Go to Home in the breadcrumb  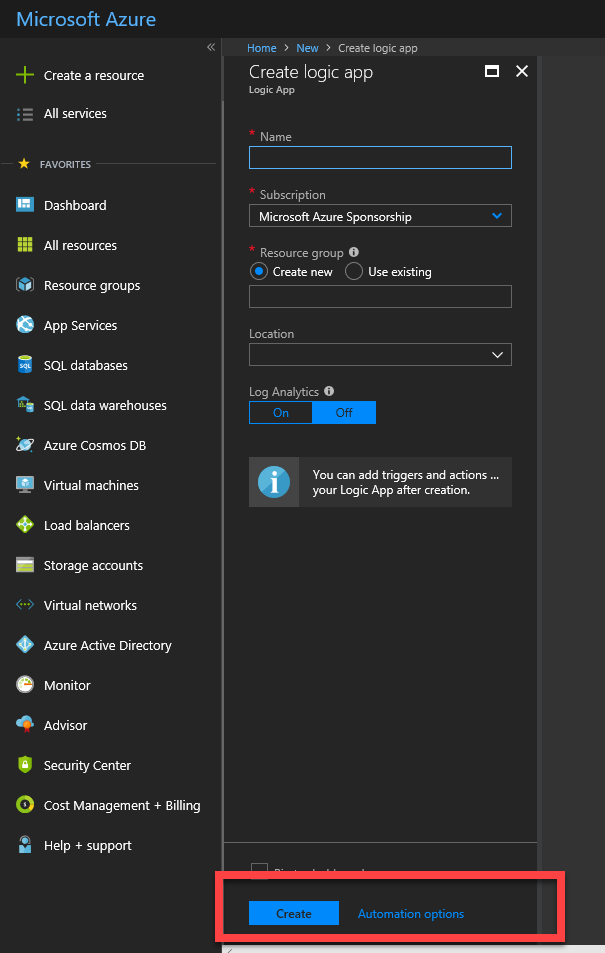point(261,48)
